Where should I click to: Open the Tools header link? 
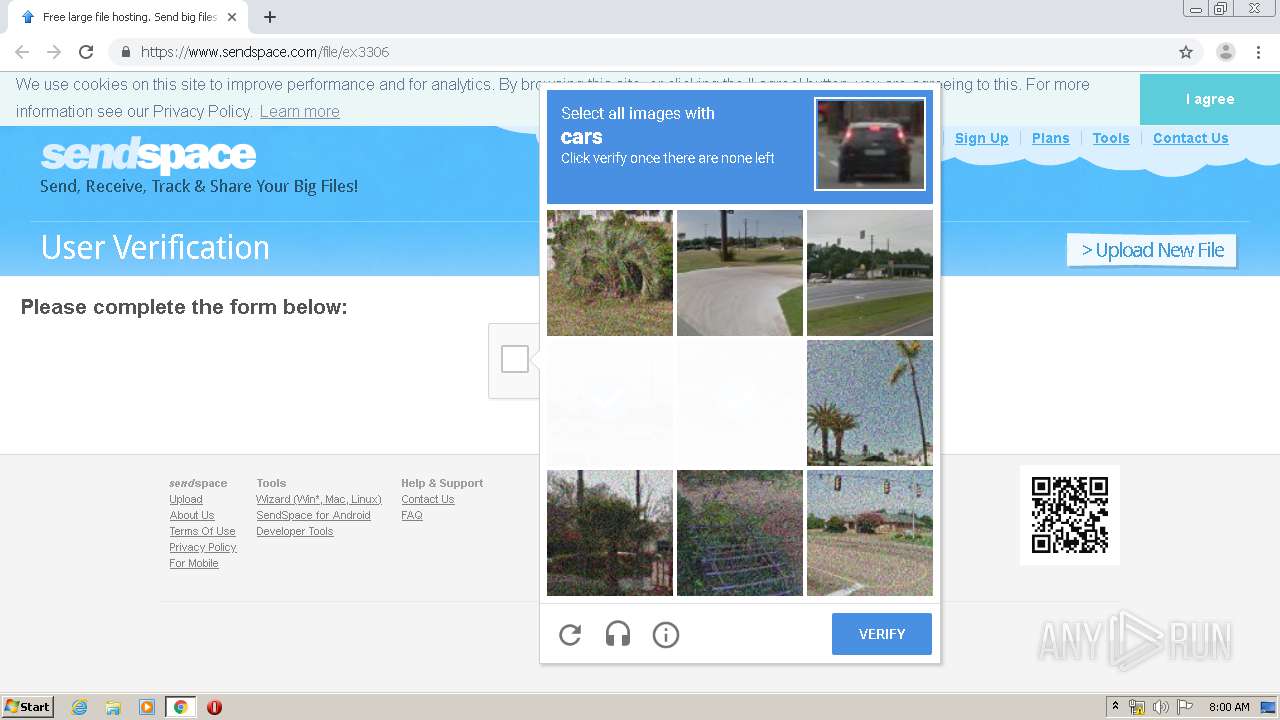pos(1111,138)
